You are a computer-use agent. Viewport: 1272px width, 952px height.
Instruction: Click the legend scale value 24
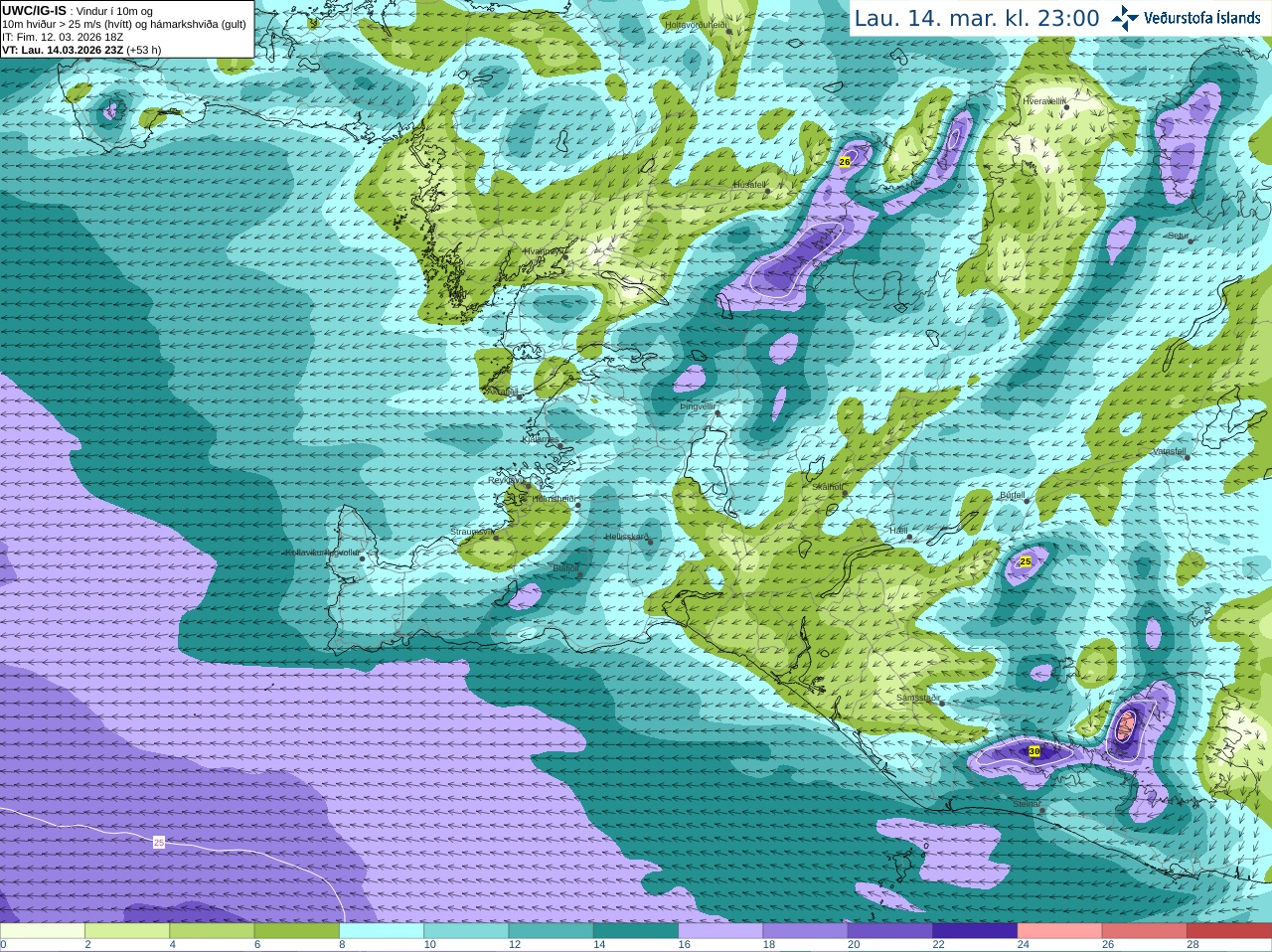point(1024,945)
